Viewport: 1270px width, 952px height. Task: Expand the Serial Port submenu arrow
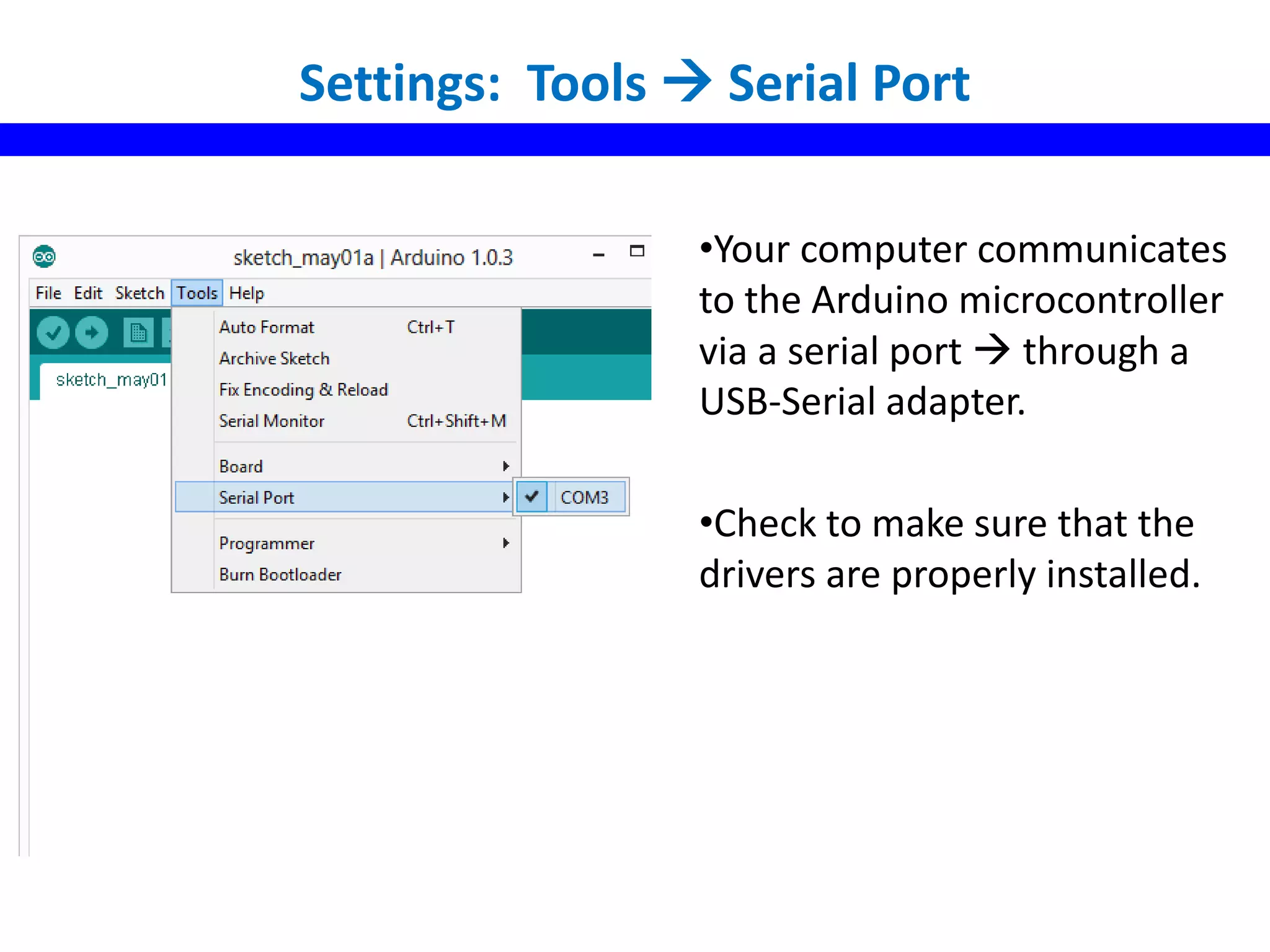506,497
